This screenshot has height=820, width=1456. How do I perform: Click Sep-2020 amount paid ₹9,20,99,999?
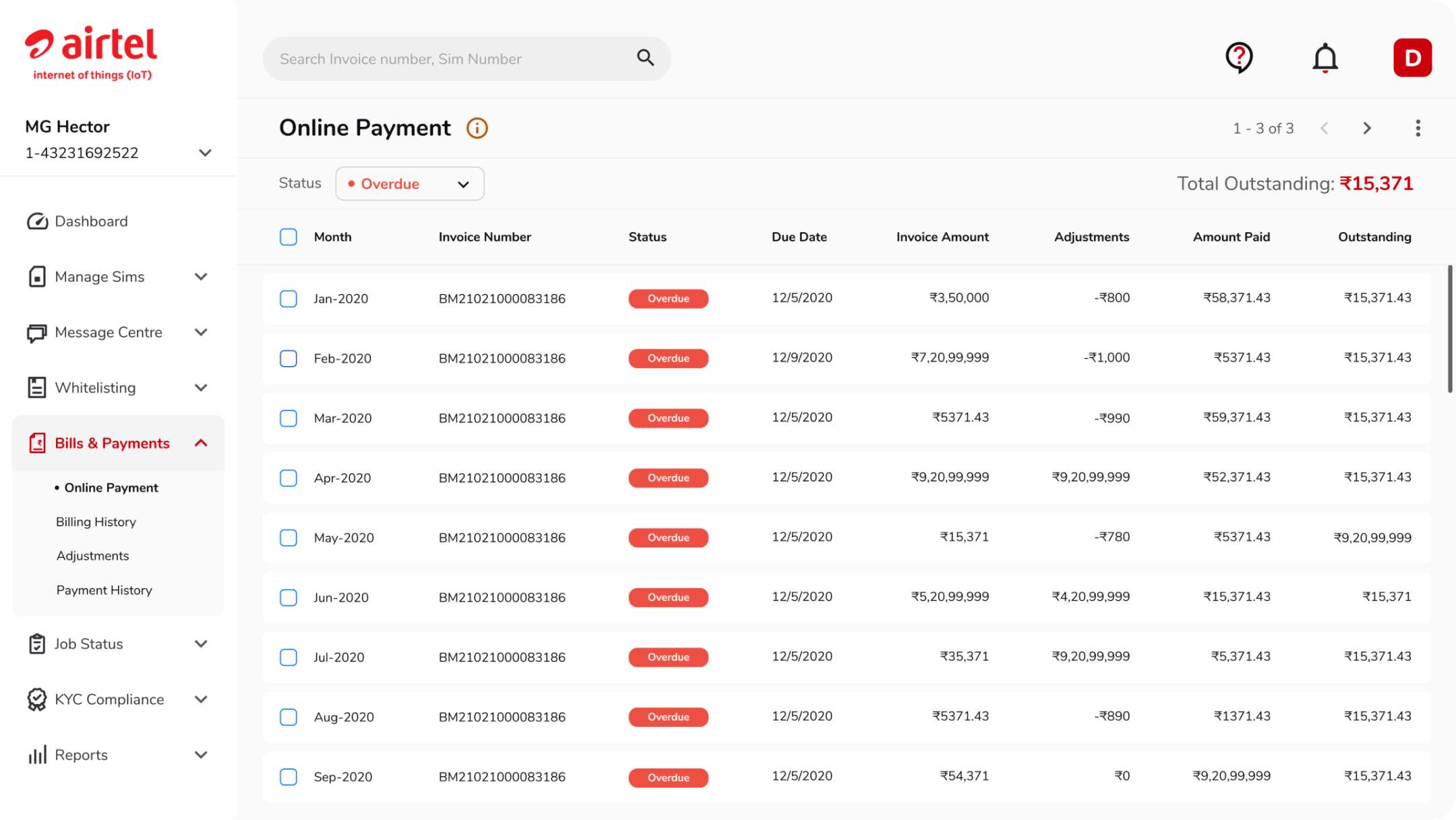[1232, 776]
